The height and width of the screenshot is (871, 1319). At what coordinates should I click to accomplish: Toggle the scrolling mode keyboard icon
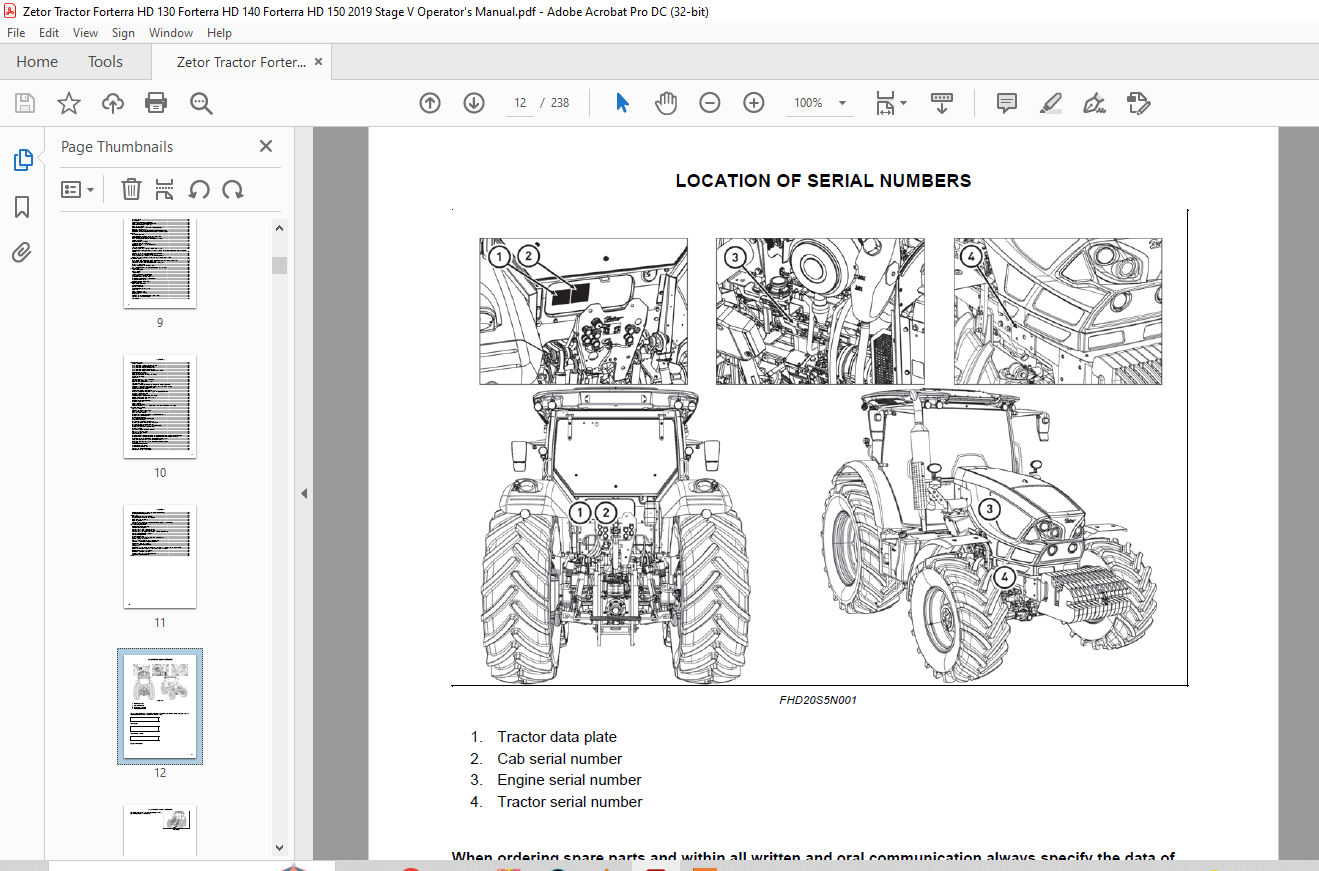[x=941, y=103]
